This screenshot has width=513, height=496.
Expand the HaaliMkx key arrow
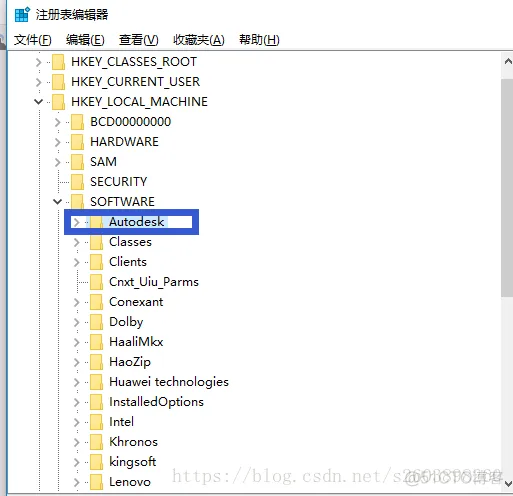click(x=76, y=342)
